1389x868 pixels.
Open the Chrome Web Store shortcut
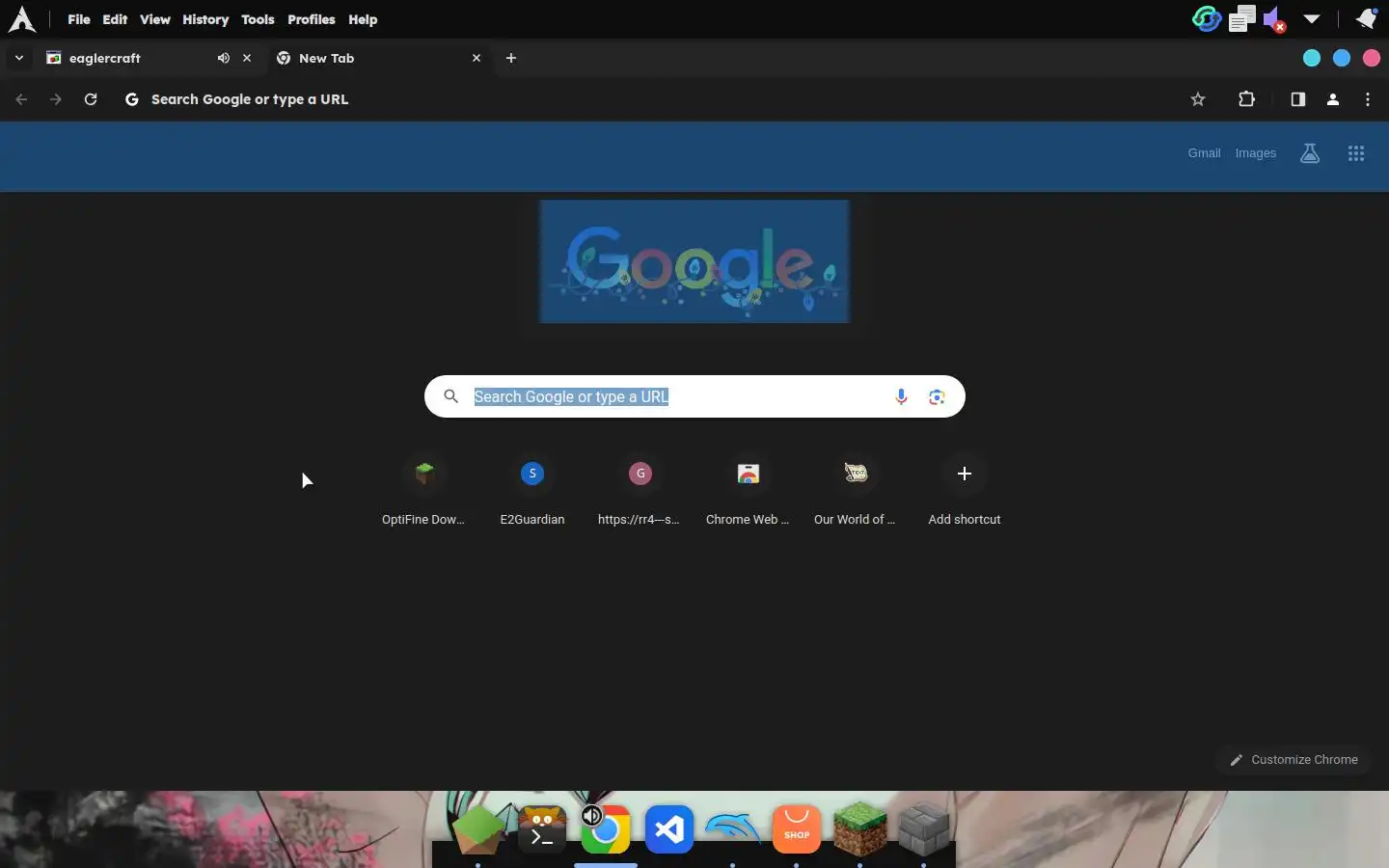point(749,490)
